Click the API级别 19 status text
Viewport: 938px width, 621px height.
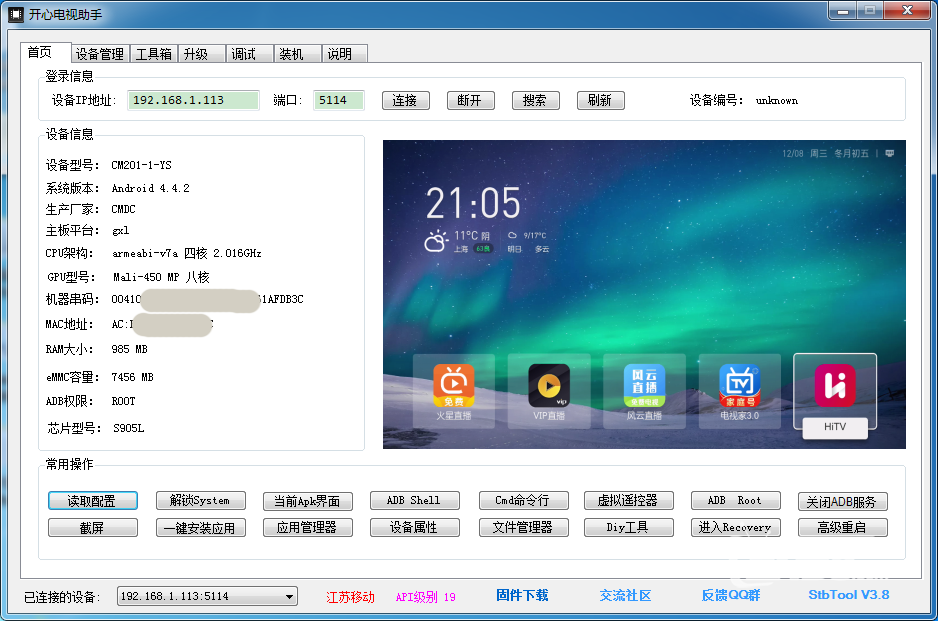click(425, 597)
